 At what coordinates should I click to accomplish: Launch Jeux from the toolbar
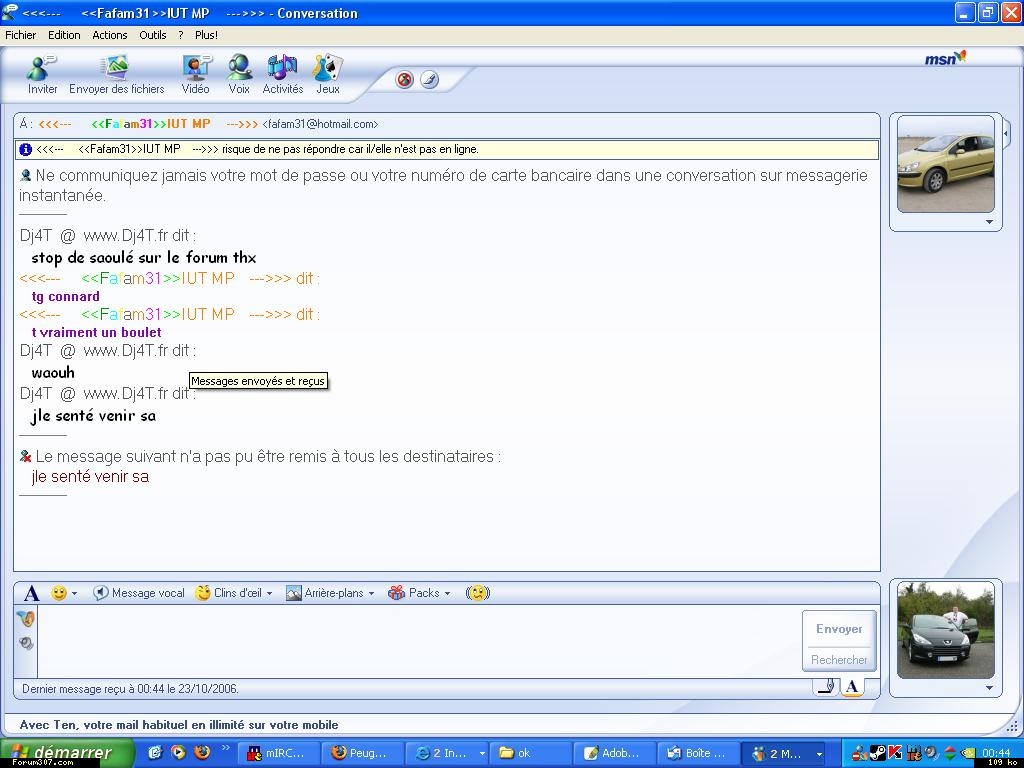[x=327, y=74]
